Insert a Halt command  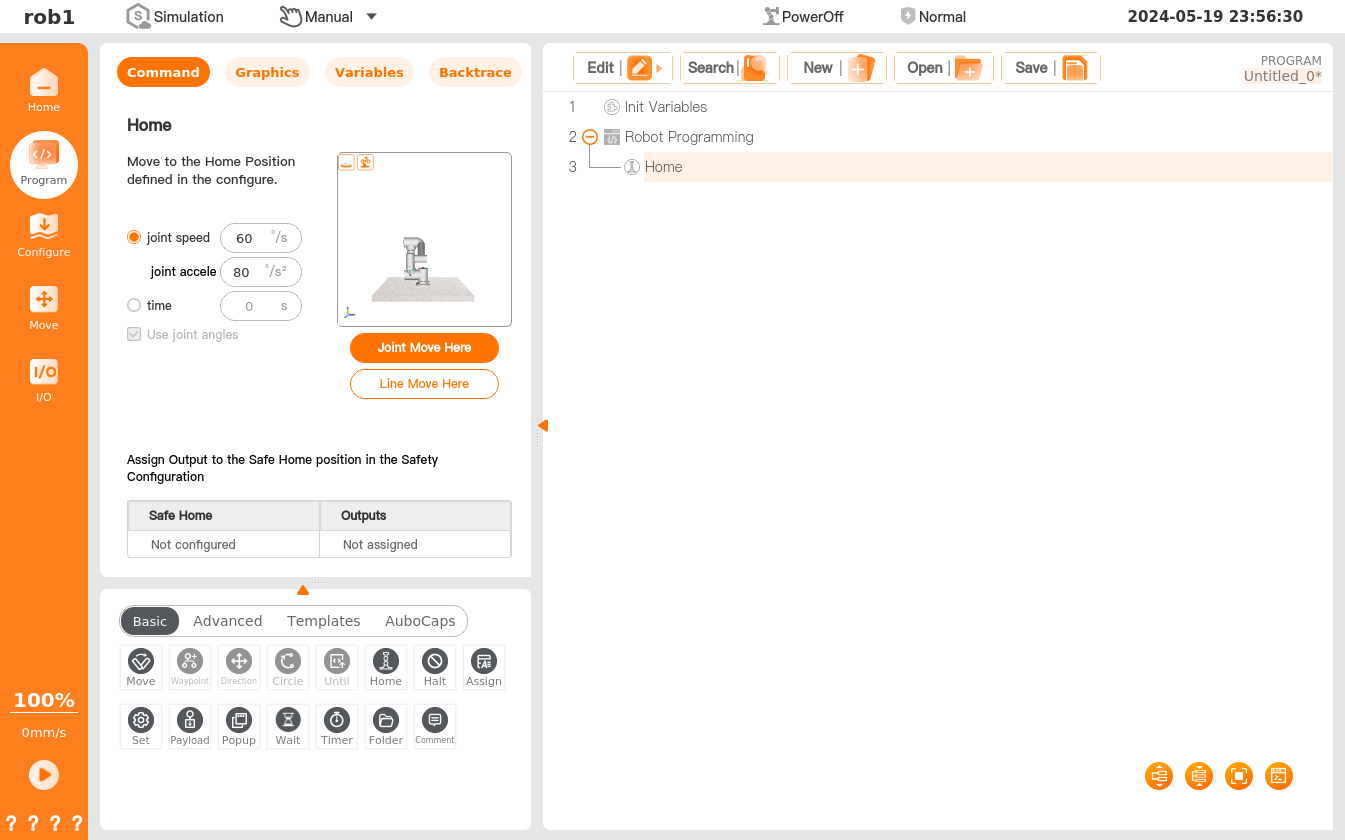click(434, 666)
